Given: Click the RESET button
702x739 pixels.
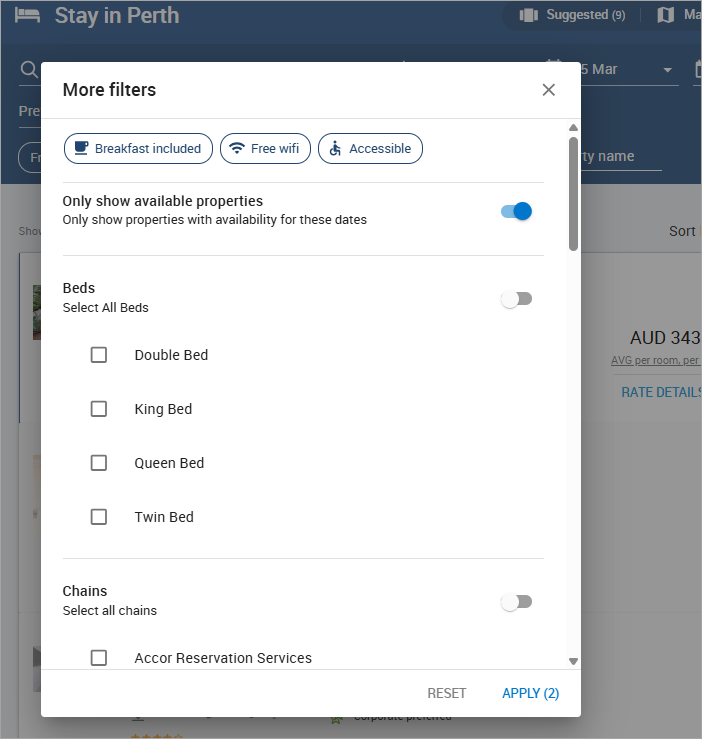Looking at the screenshot, I should coord(446,693).
